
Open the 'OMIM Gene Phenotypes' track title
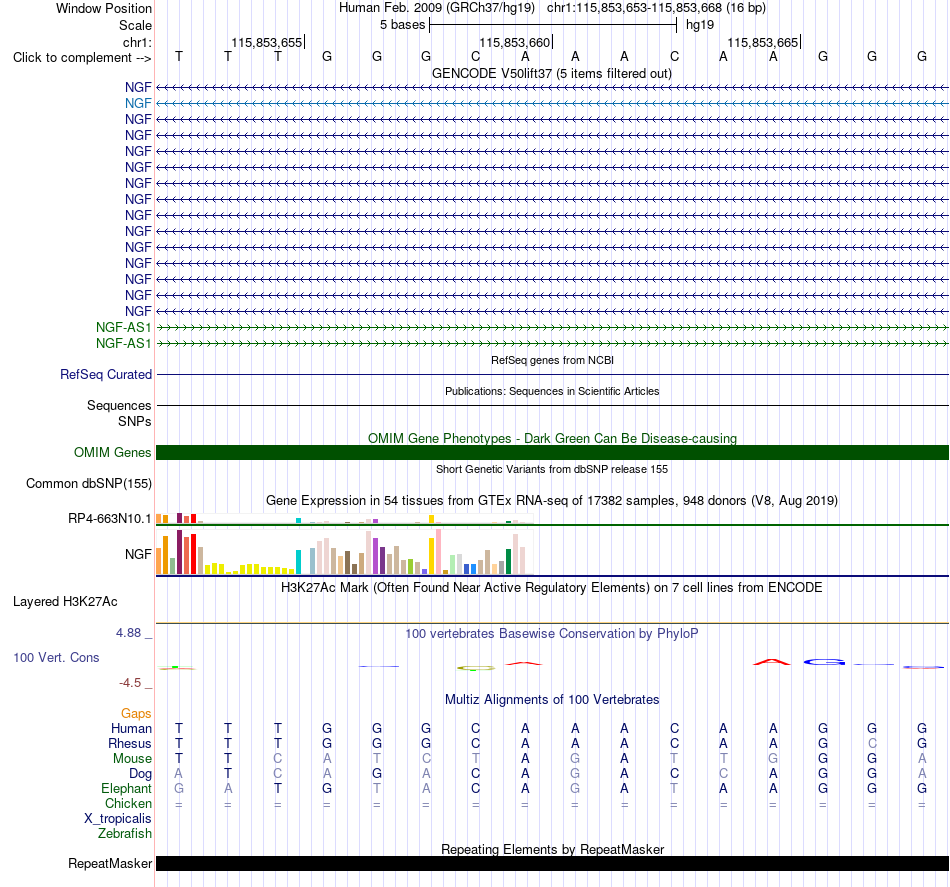click(x=552, y=438)
